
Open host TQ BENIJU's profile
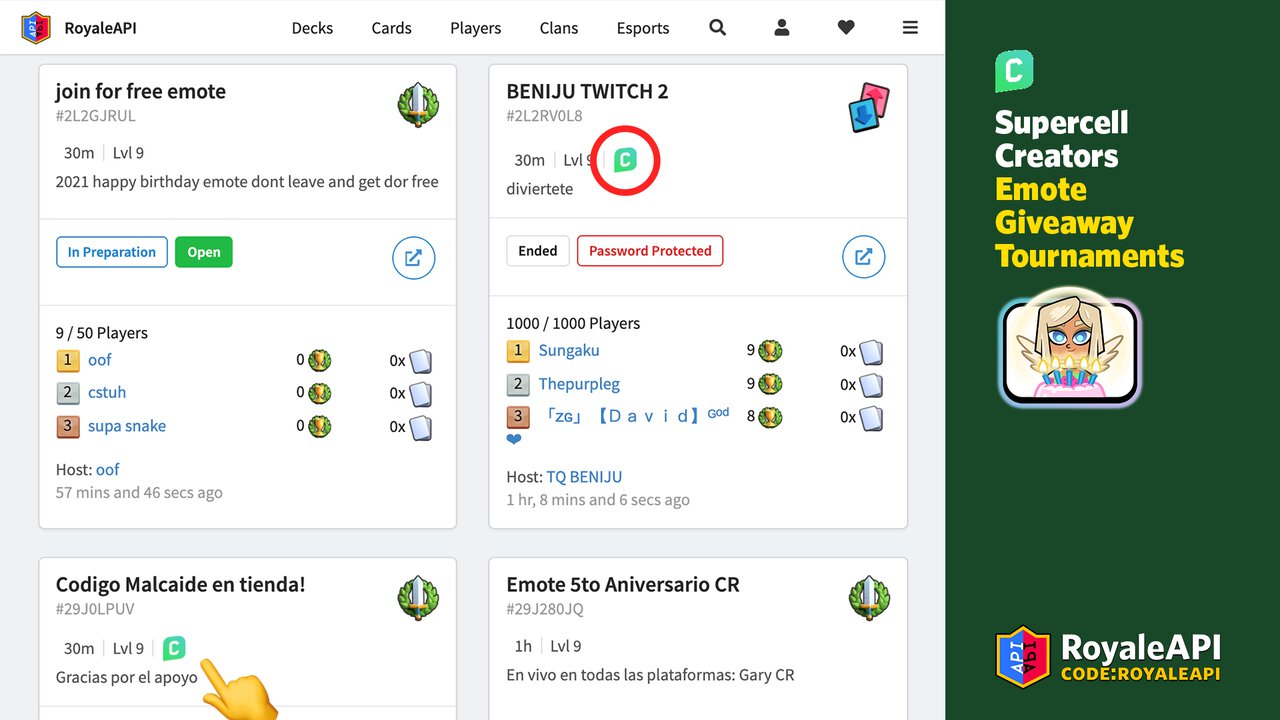(x=584, y=477)
